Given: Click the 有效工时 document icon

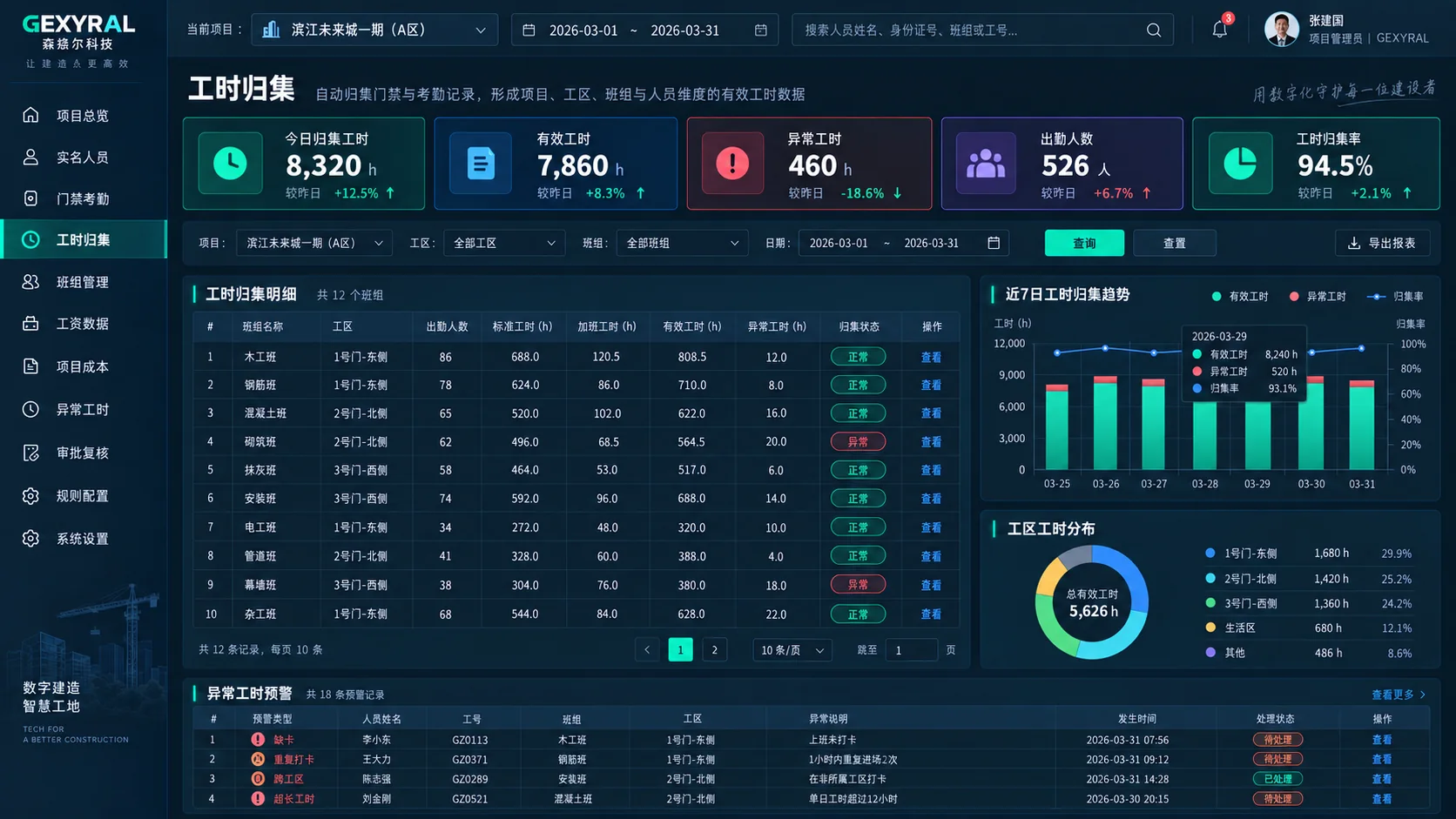Looking at the screenshot, I should tap(481, 163).
